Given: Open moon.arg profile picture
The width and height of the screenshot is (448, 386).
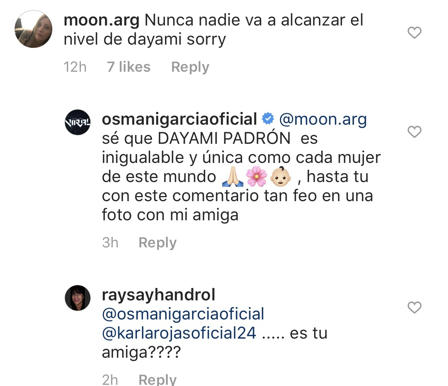Looking at the screenshot, I should click(x=33, y=29).
